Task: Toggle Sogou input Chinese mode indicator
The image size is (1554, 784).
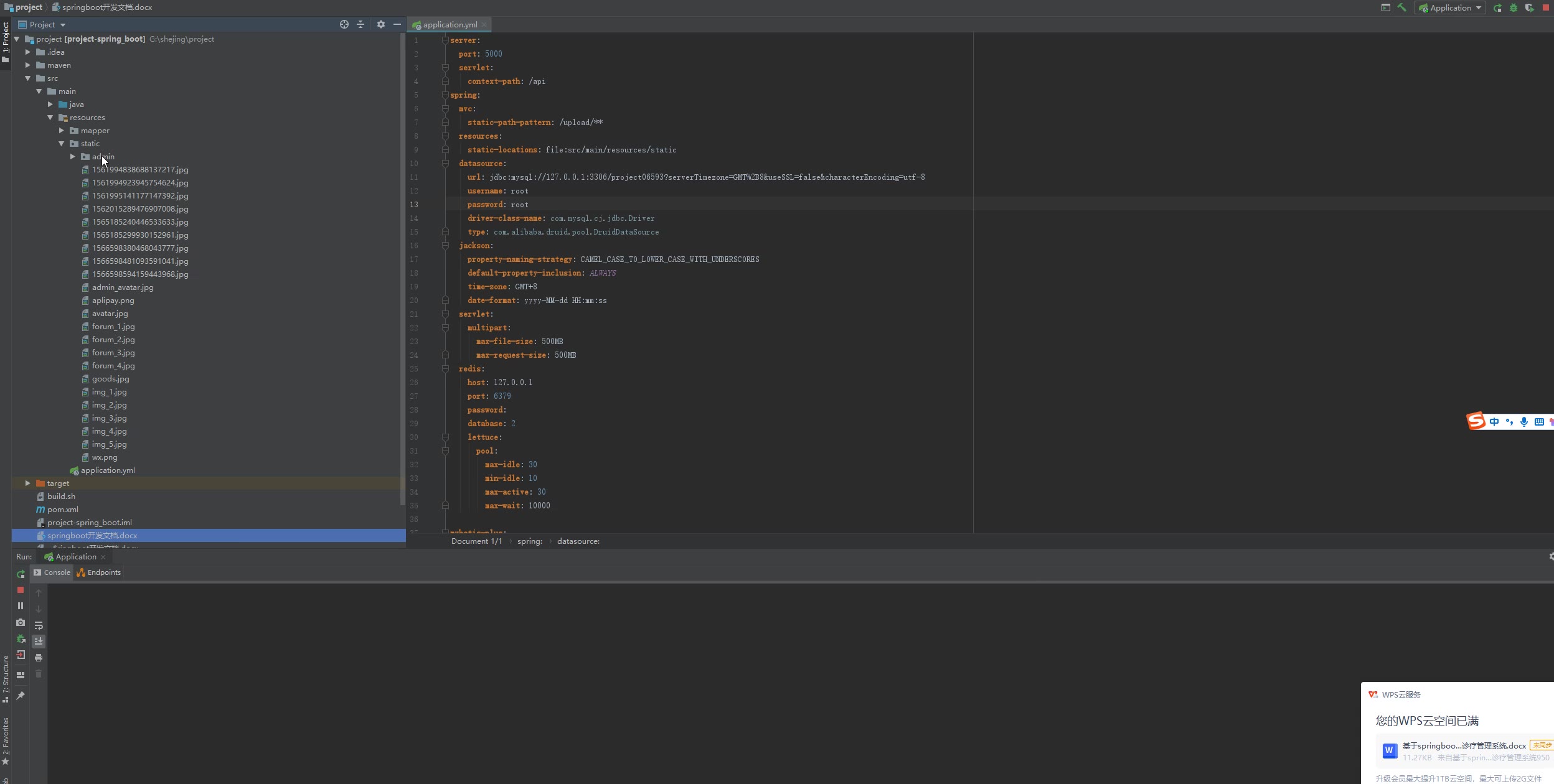Action: (x=1494, y=422)
